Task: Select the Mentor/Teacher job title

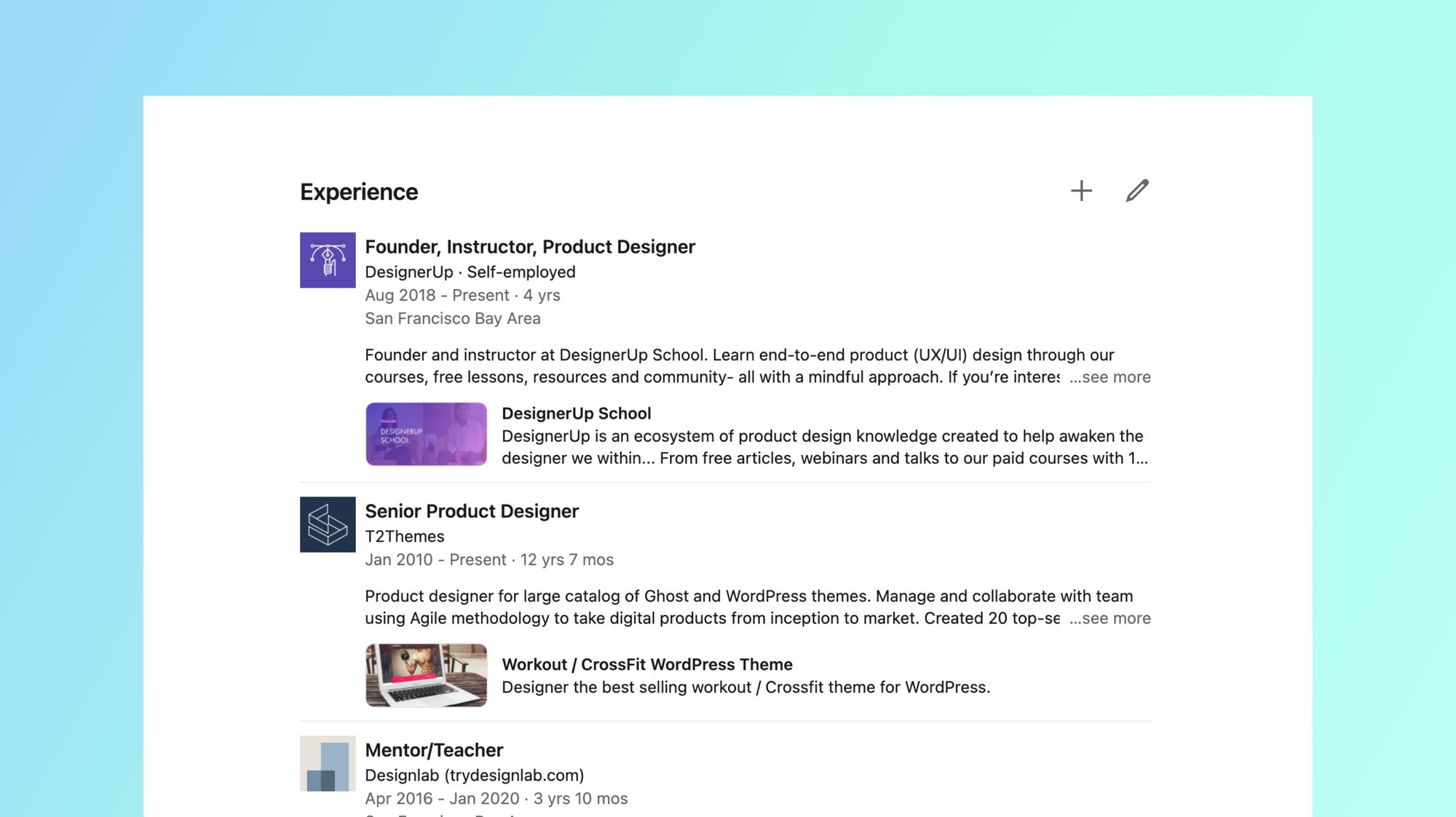Action: pyautogui.click(x=434, y=750)
